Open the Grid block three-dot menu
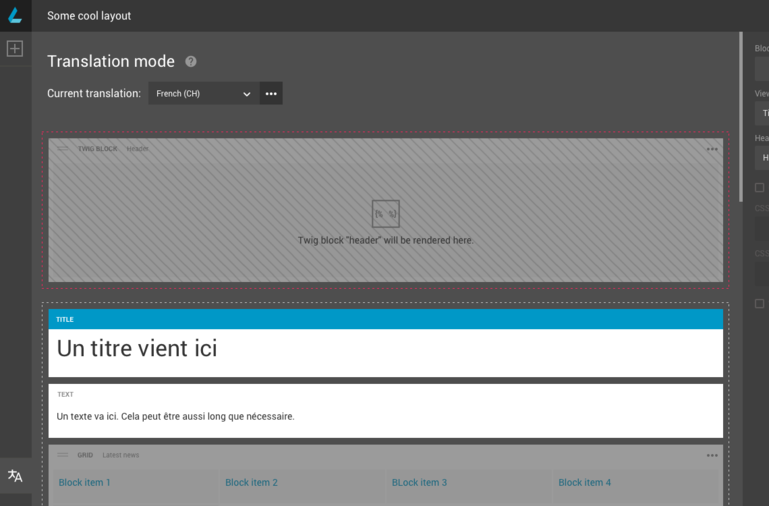 (712, 455)
